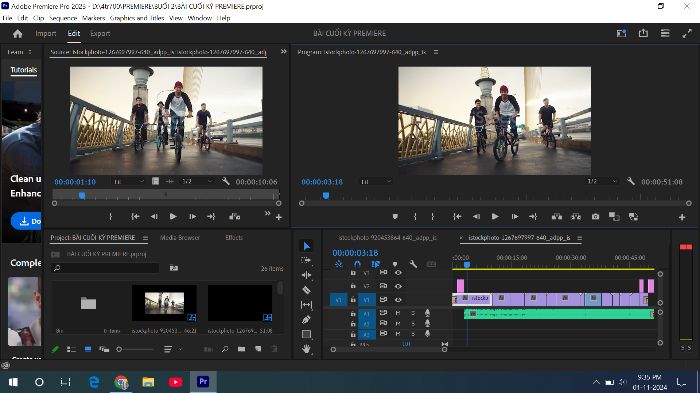Select the Pen tool
This screenshot has width=700, height=393.
(x=306, y=319)
